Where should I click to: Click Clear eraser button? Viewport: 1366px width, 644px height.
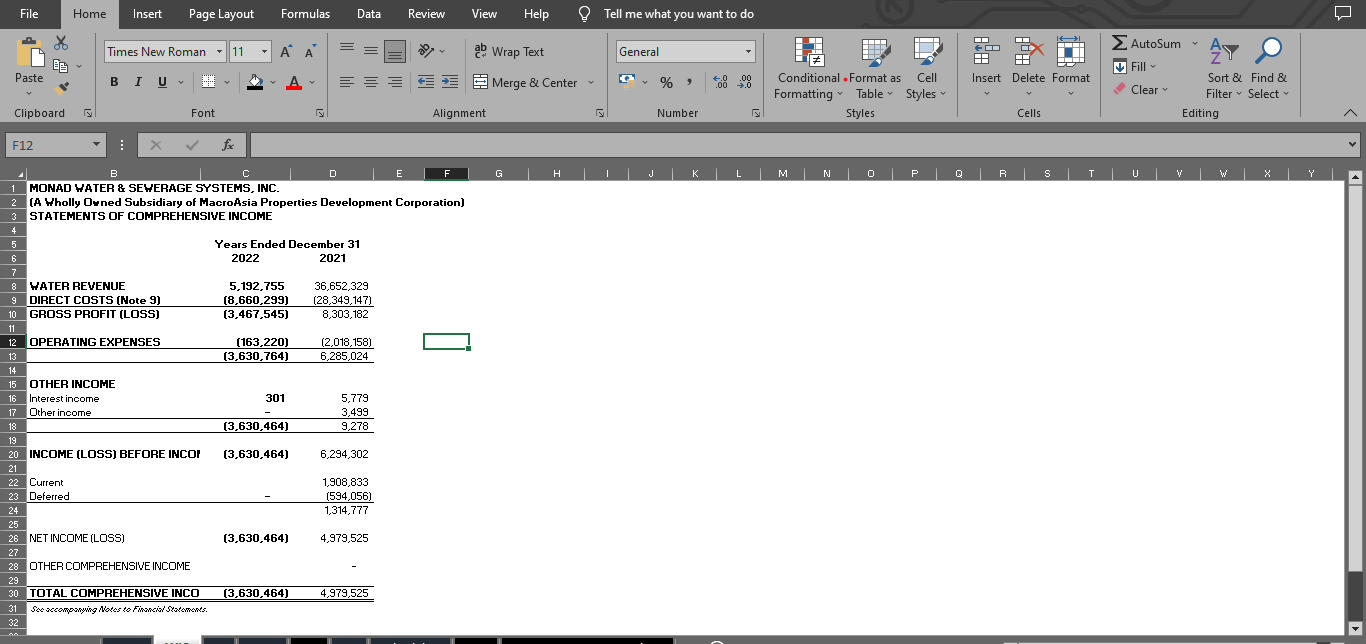(1141, 90)
